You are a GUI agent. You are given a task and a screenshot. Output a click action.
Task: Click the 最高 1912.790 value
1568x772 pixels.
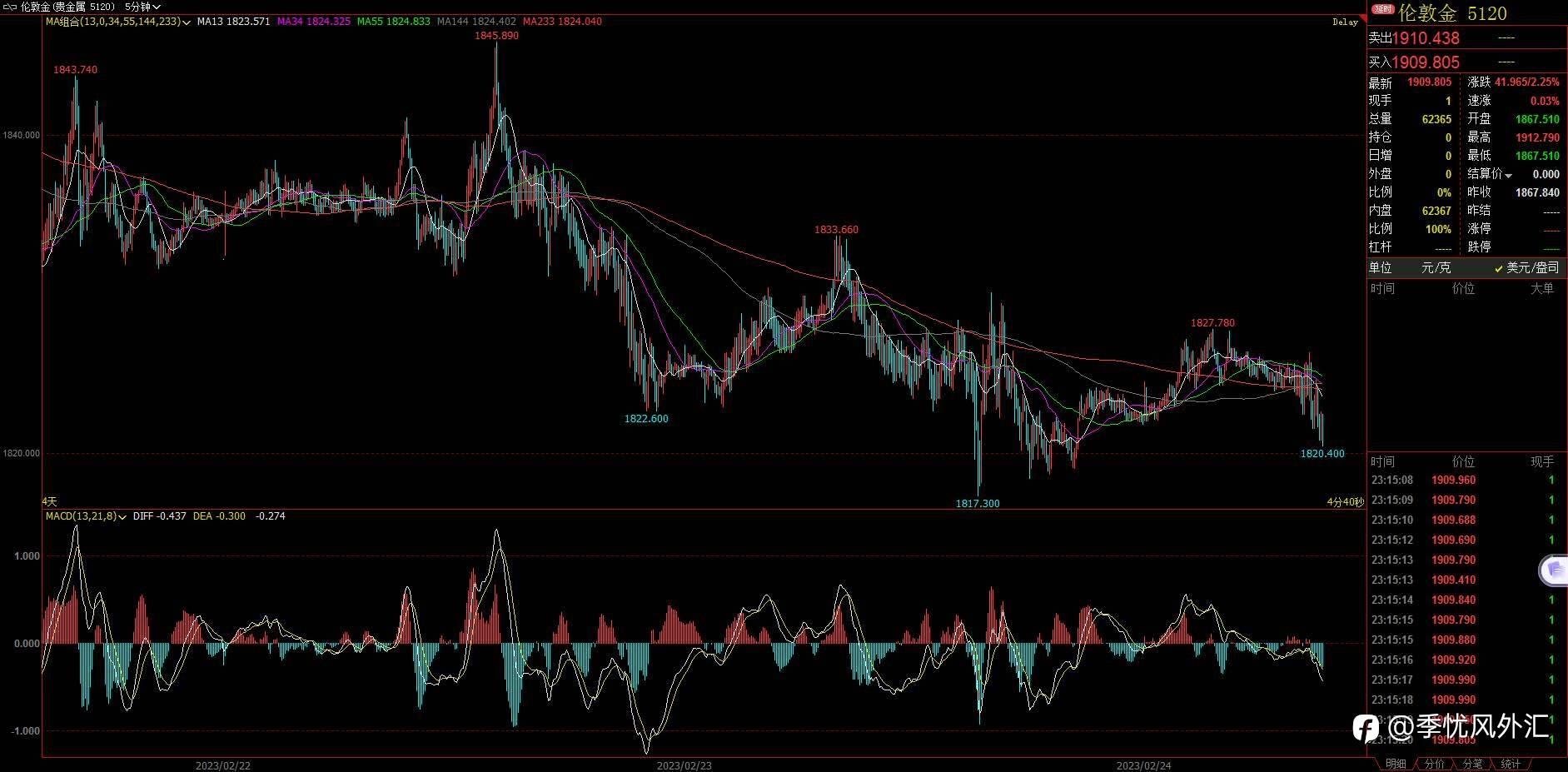1537,137
